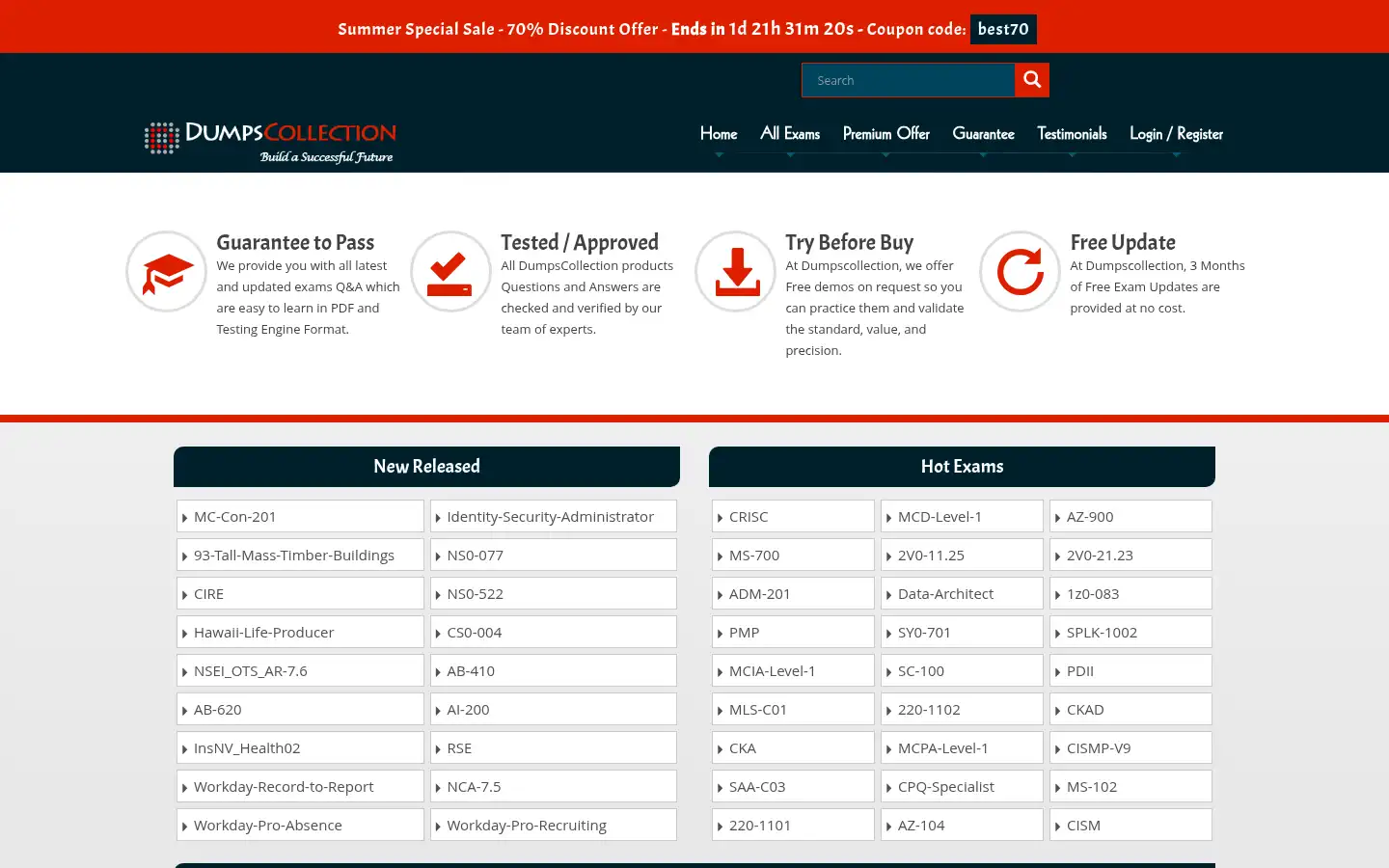Open the 220-1101 hot exam
The height and width of the screenshot is (868, 1389).
pos(793,825)
